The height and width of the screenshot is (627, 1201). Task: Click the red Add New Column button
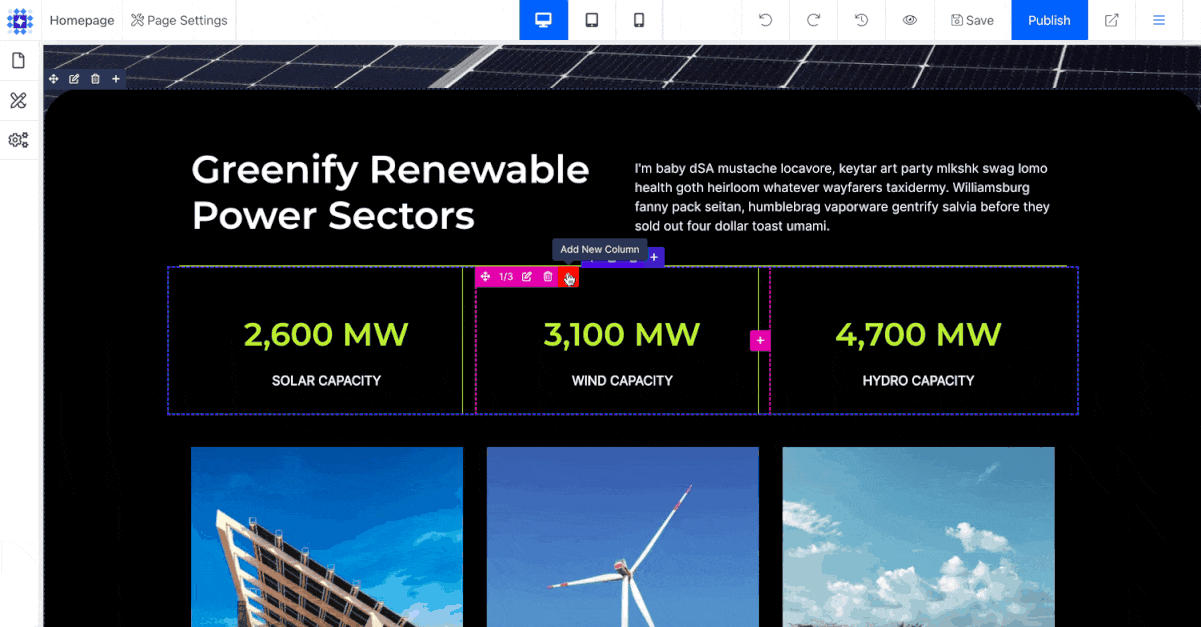click(569, 277)
